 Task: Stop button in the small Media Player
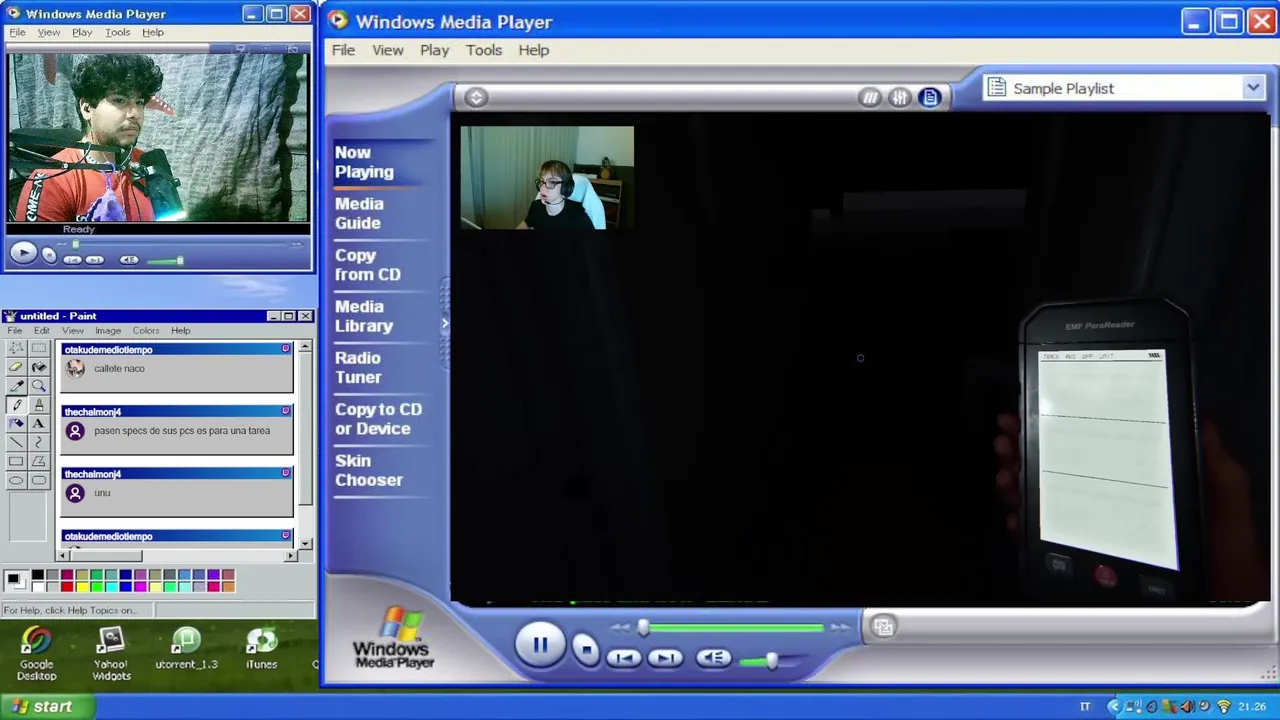49,256
